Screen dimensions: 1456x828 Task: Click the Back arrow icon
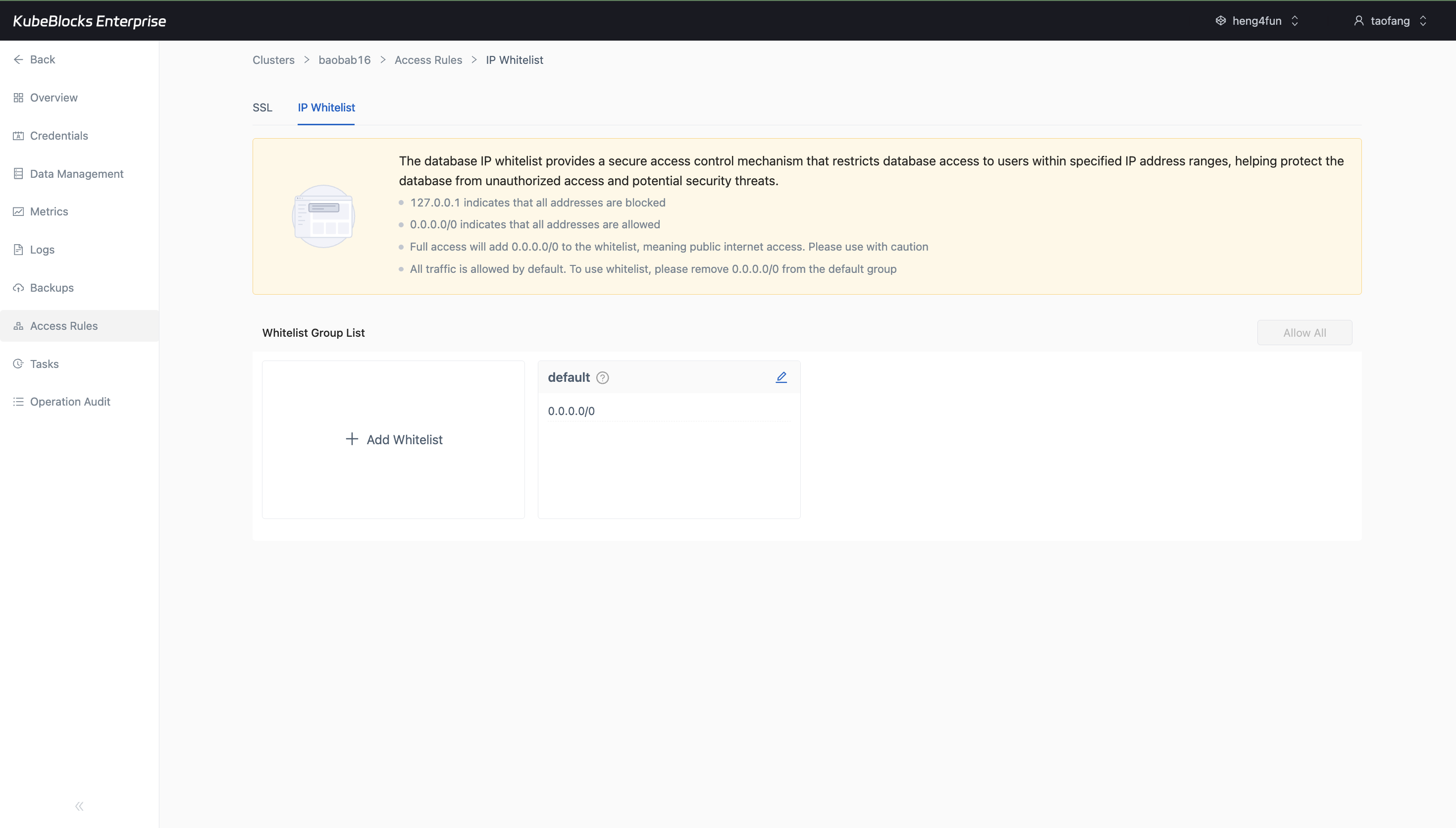point(18,60)
